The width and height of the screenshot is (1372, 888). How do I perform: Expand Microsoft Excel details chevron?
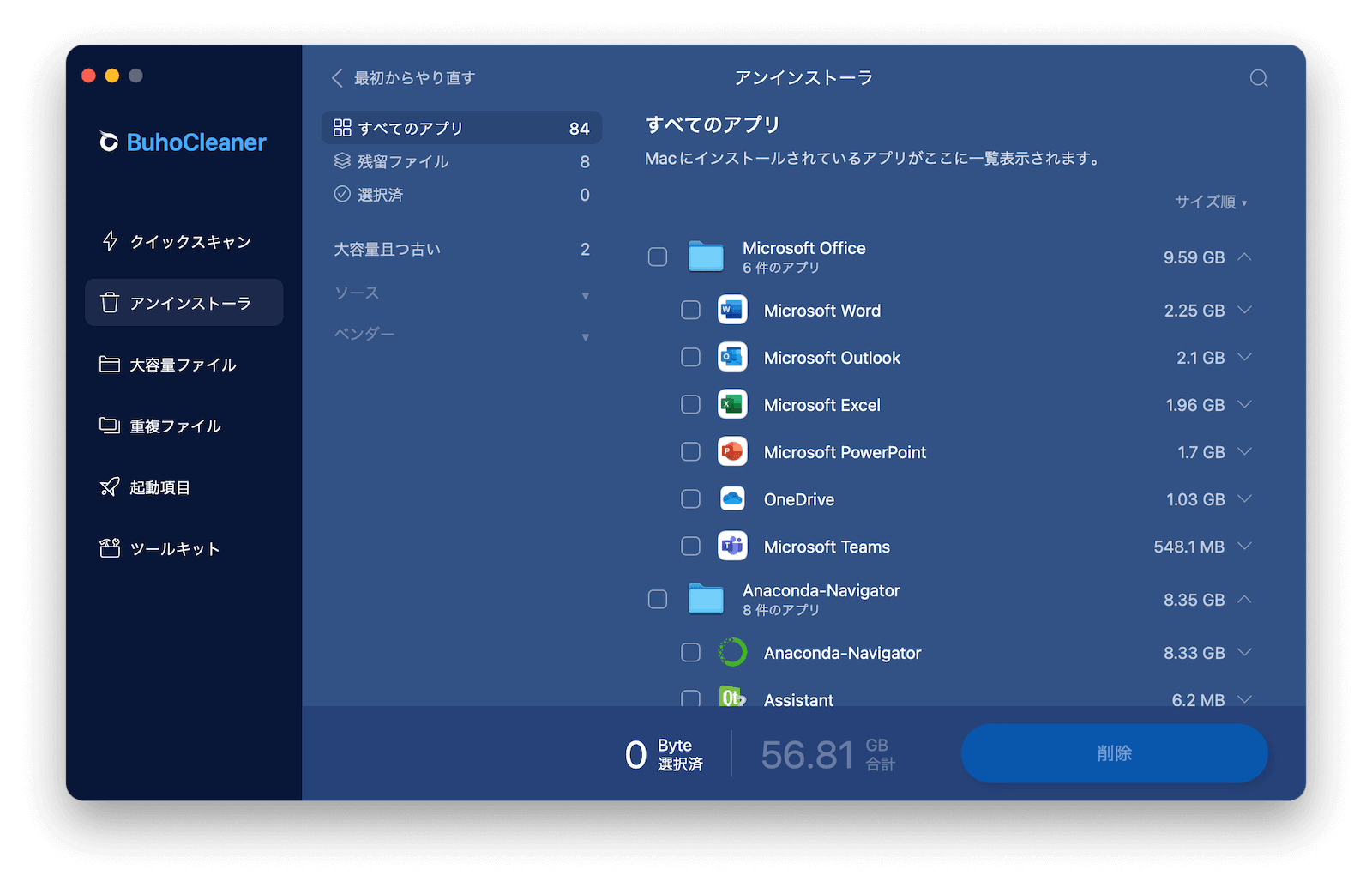(1245, 404)
